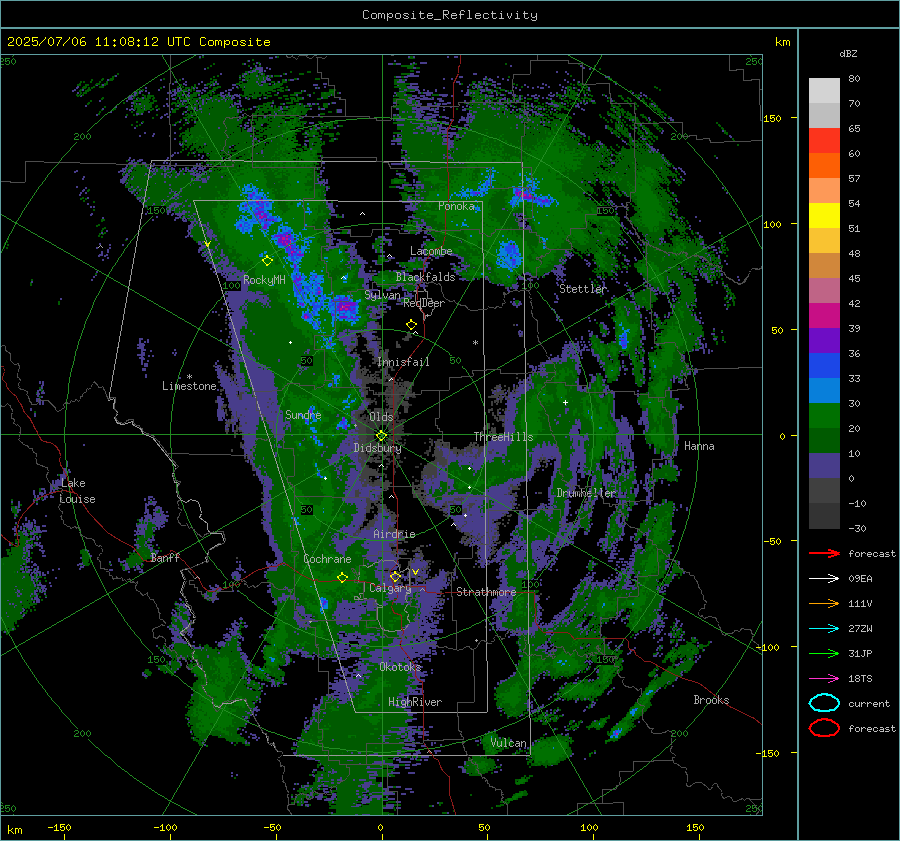Click the 18TS legend label

click(860, 679)
